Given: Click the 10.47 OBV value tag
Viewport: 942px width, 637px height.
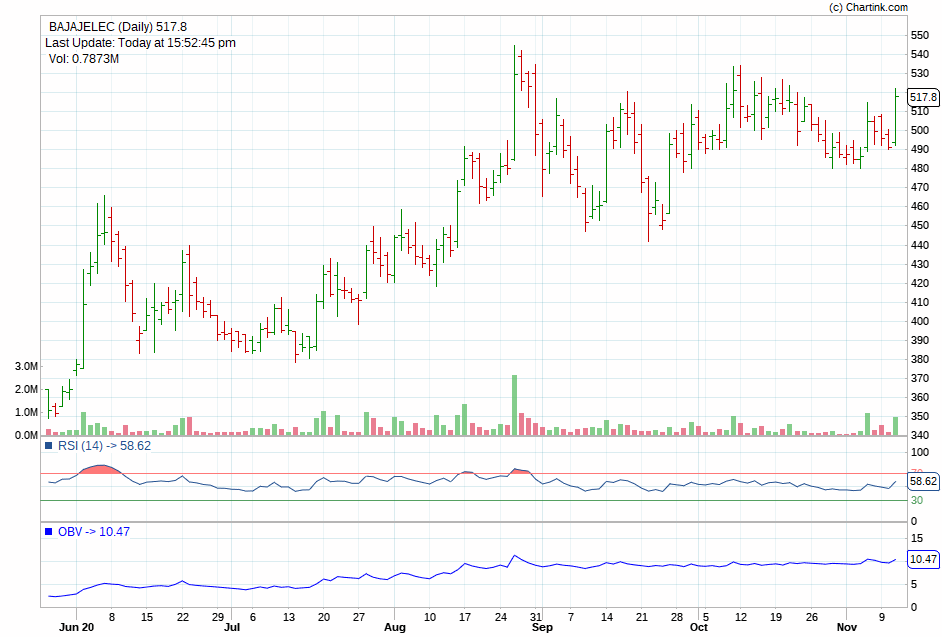Looking at the screenshot, I should [923, 559].
